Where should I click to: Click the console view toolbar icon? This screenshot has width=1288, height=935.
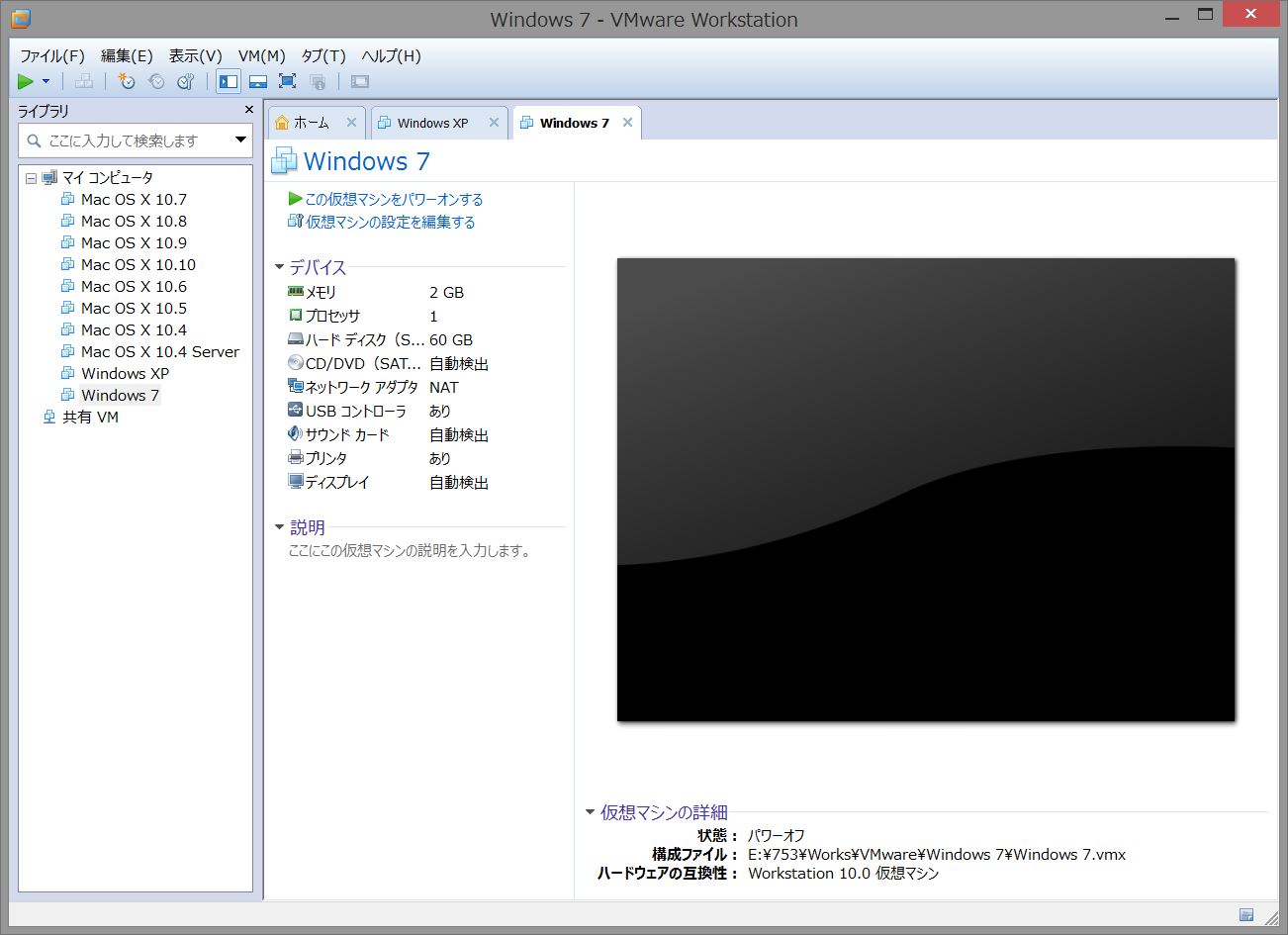(360, 82)
